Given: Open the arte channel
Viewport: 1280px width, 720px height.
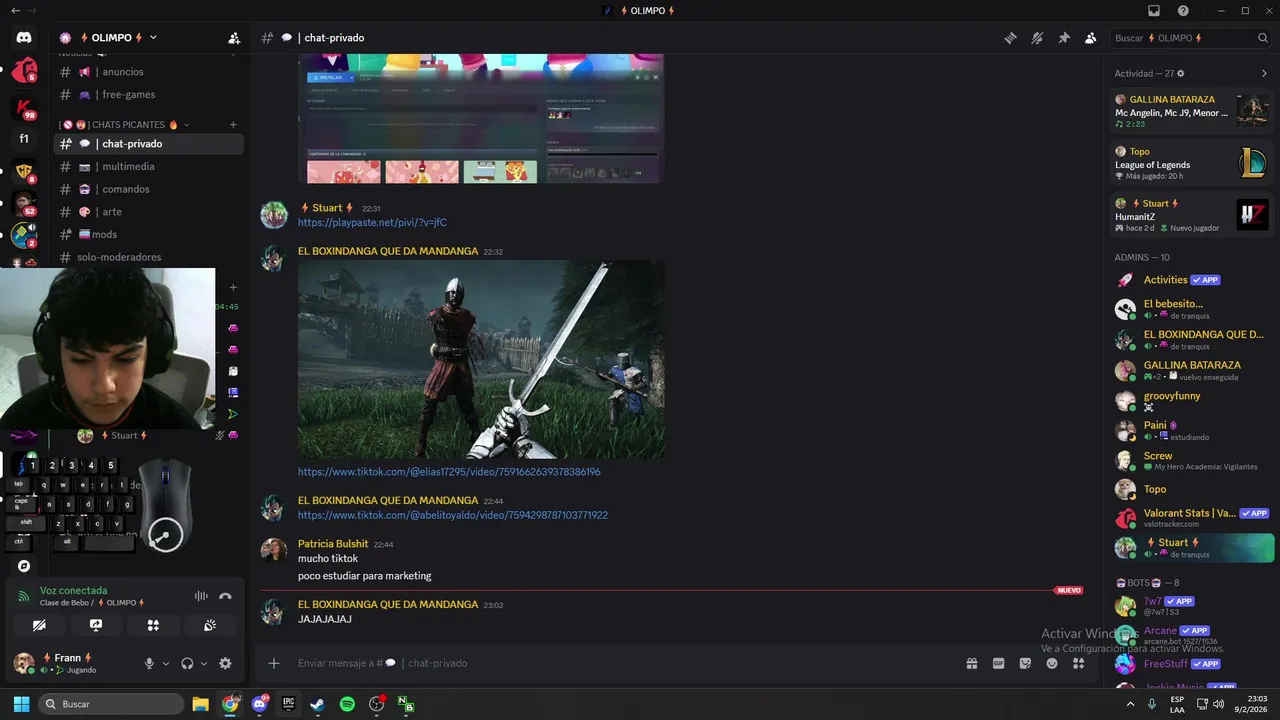Looking at the screenshot, I should click(x=149, y=212).
